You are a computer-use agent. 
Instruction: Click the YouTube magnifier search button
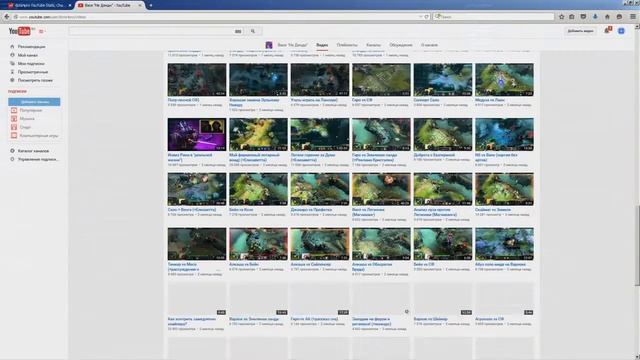pyautogui.click(x=253, y=31)
